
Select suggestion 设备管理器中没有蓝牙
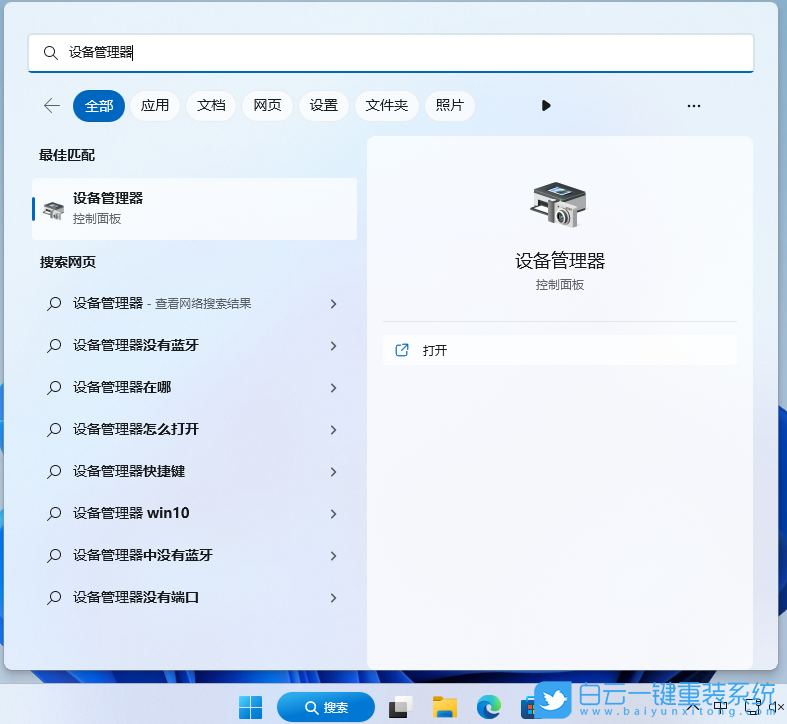coord(194,555)
